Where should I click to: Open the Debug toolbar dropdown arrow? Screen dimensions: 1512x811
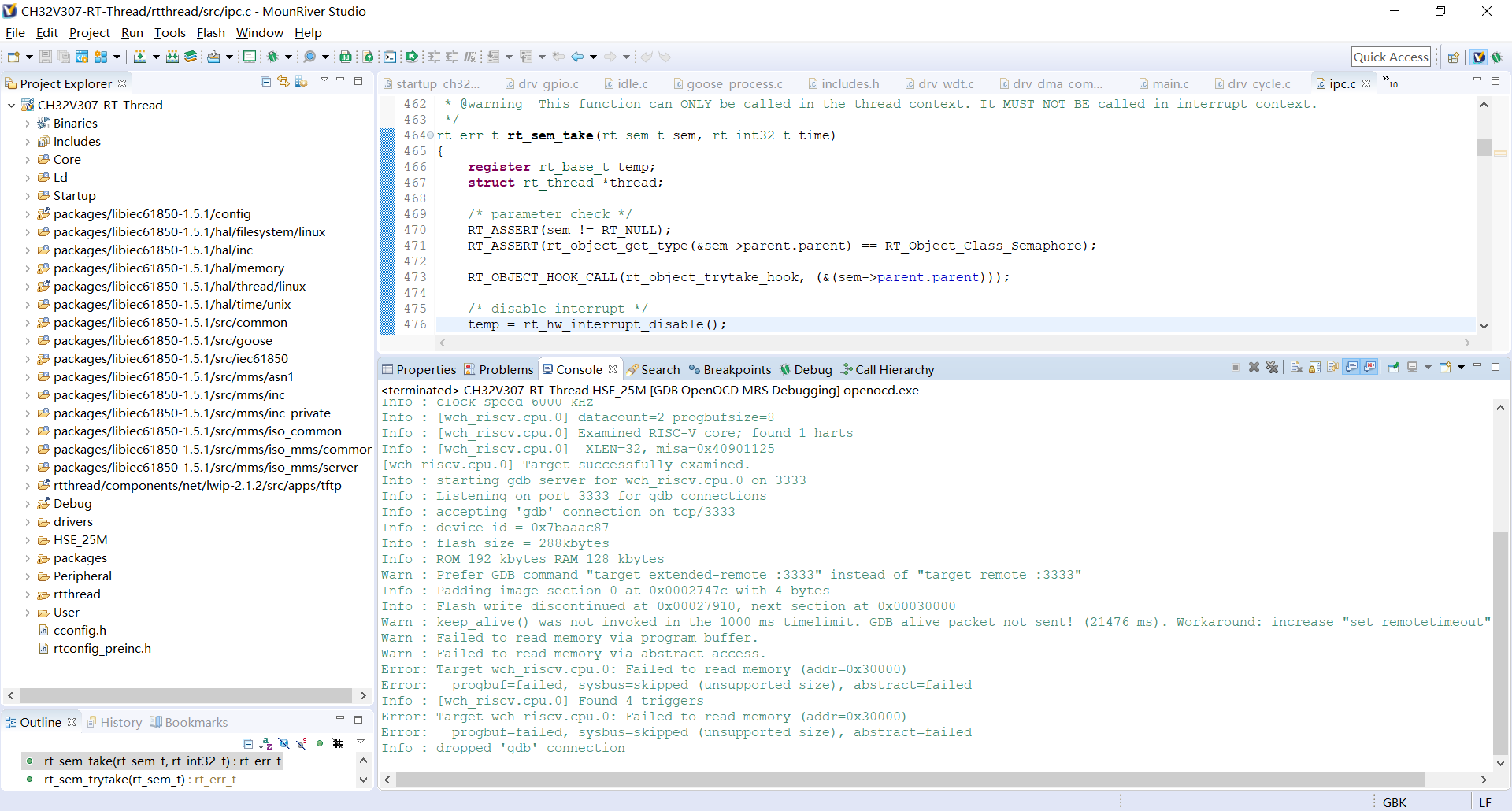pyautogui.click(x=288, y=57)
